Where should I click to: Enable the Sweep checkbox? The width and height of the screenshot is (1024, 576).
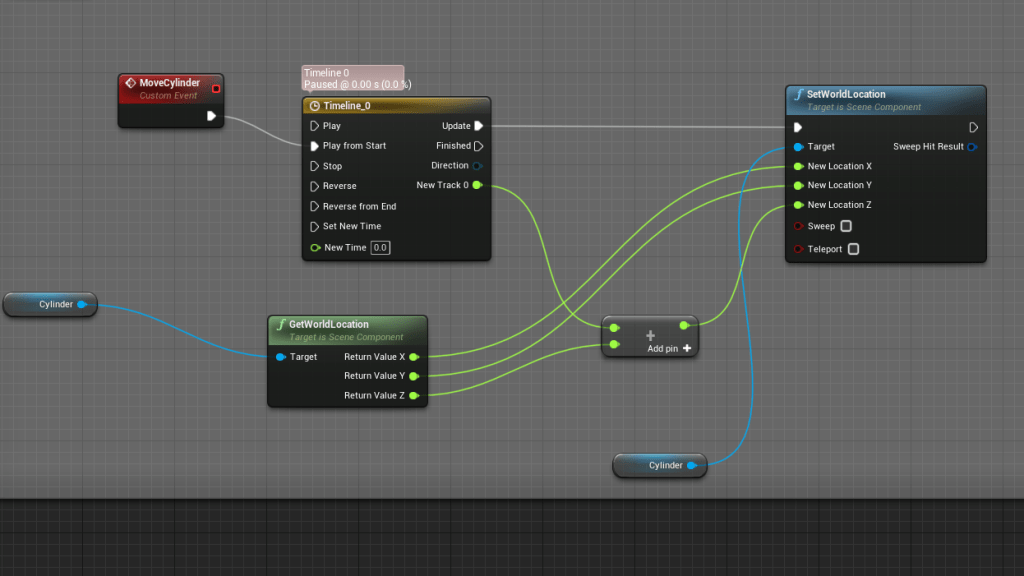[846, 226]
